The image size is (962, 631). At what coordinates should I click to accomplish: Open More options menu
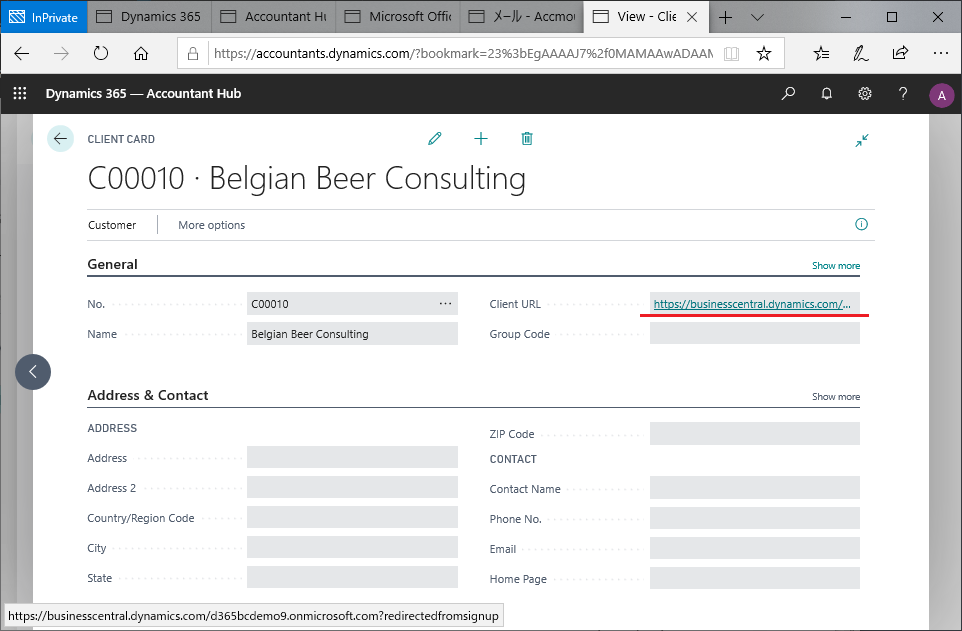pyautogui.click(x=212, y=225)
